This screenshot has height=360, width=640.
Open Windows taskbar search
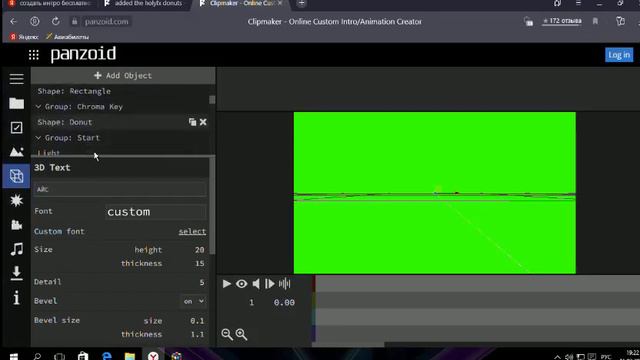coord(37,356)
